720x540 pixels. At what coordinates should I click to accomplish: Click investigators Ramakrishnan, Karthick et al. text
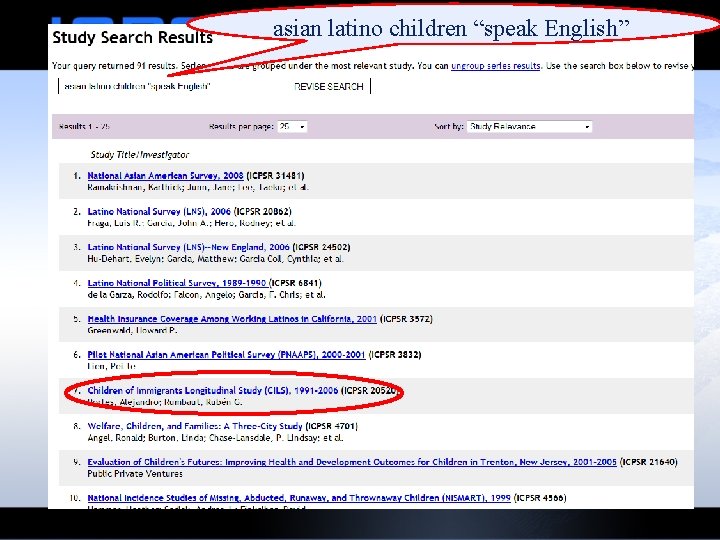coord(198,187)
